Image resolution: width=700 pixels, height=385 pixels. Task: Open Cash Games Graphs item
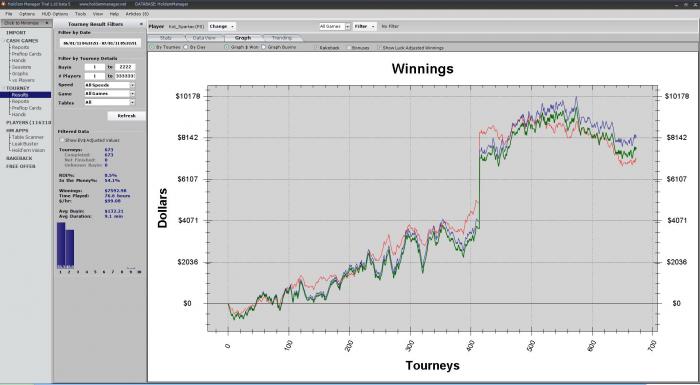(20, 74)
